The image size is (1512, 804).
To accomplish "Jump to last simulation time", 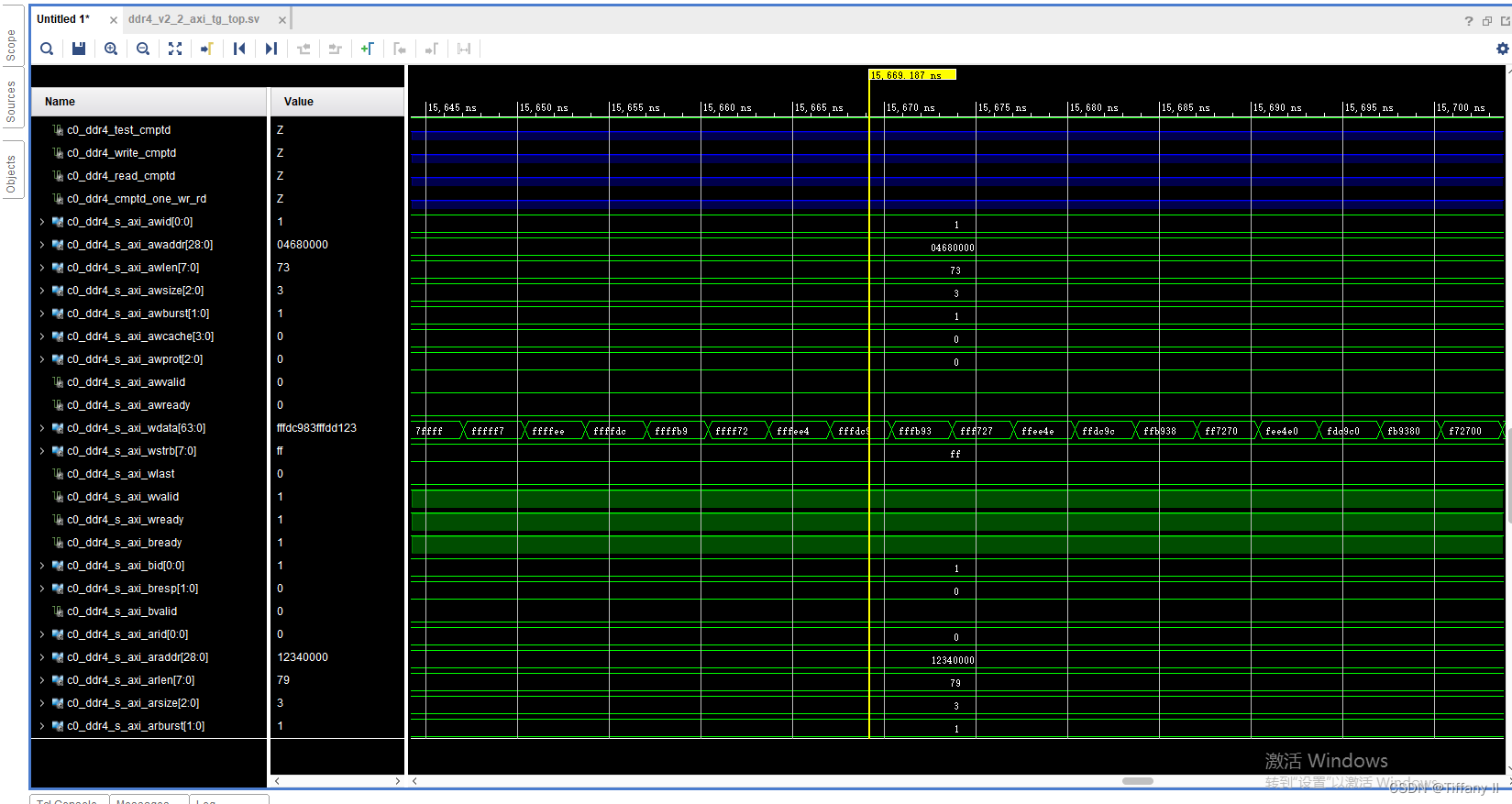I will [271, 49].
